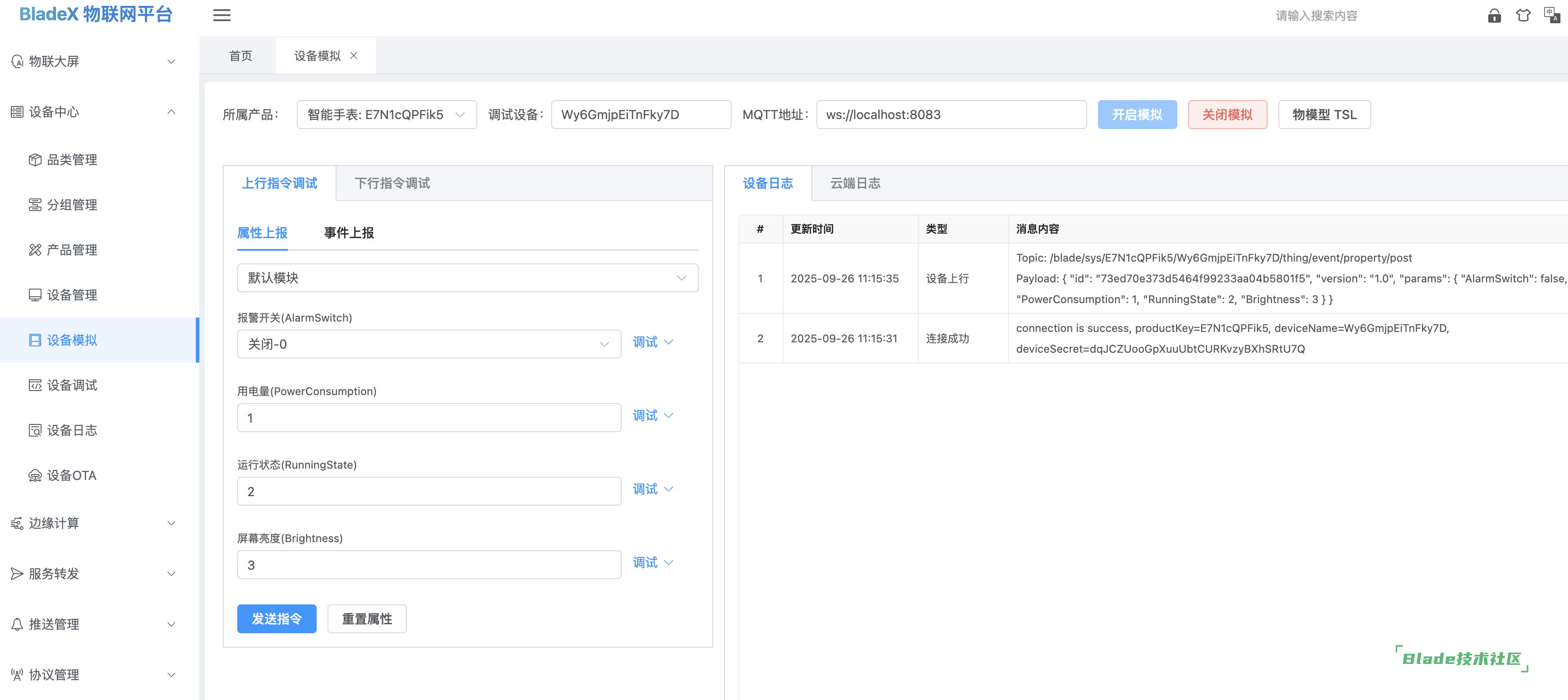The image size is (1568, 700).
Task: Focus the PowerConsumption input field
Action: pyautogui.click(x=429, y=418)
